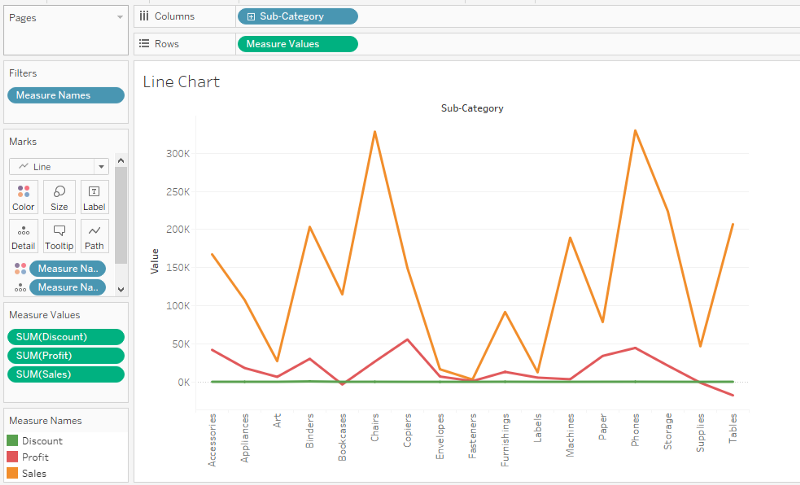This screenshot has width=800, height=485.
Task: Open the Pages shelf dropdown arrow
Action: 120,17
